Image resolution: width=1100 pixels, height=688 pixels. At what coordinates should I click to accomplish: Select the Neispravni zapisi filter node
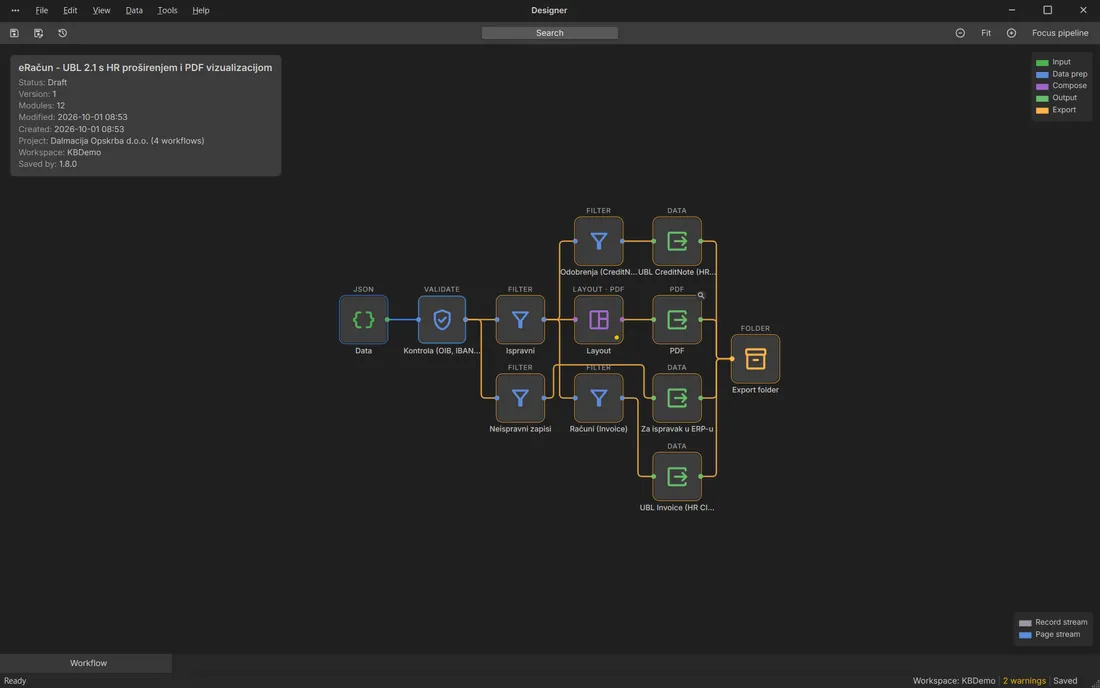pyautogui.click(x=520, y=398)
